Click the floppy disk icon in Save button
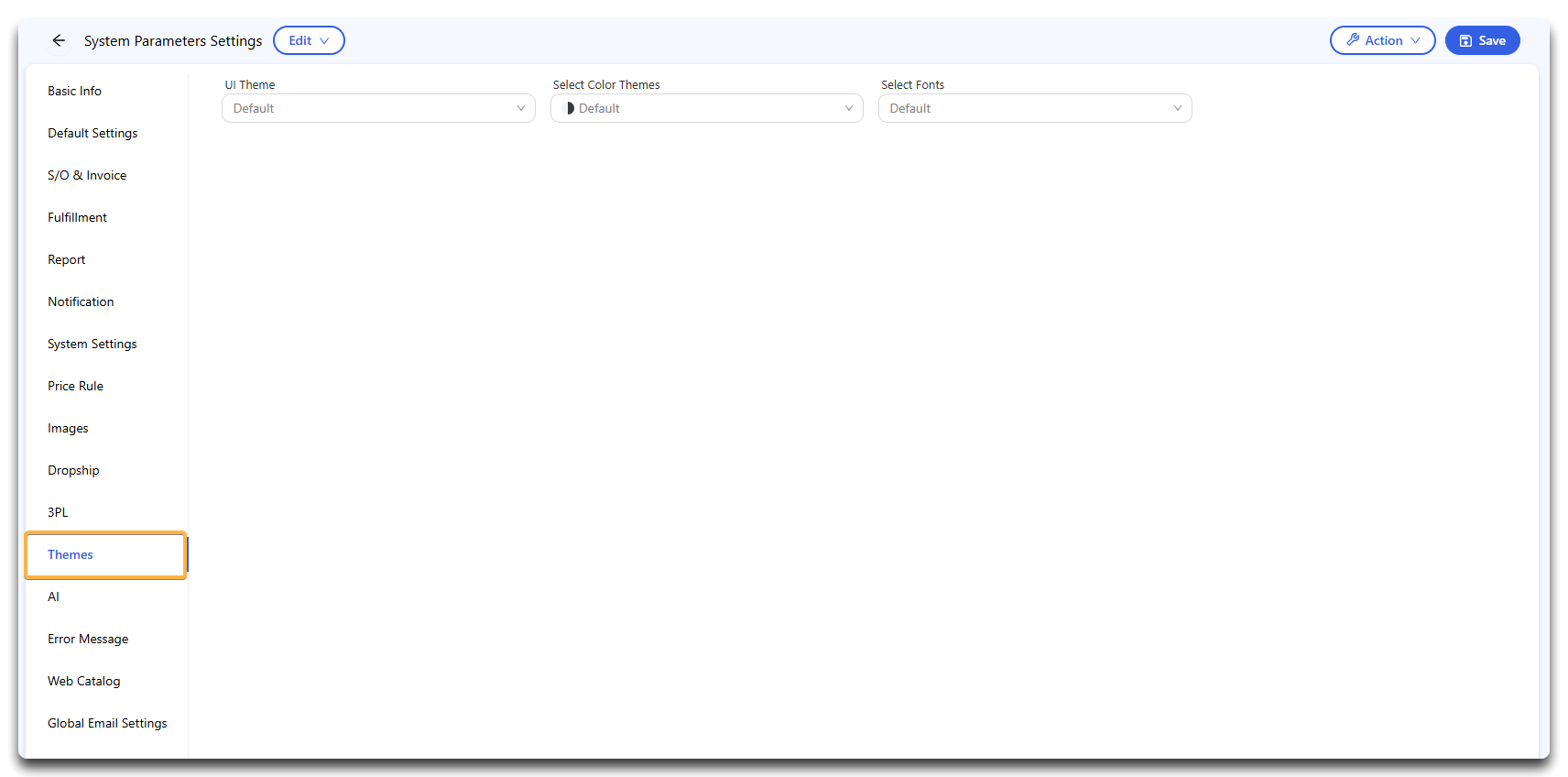The width and height of the screenshot is (1568, 777). 1465,40
